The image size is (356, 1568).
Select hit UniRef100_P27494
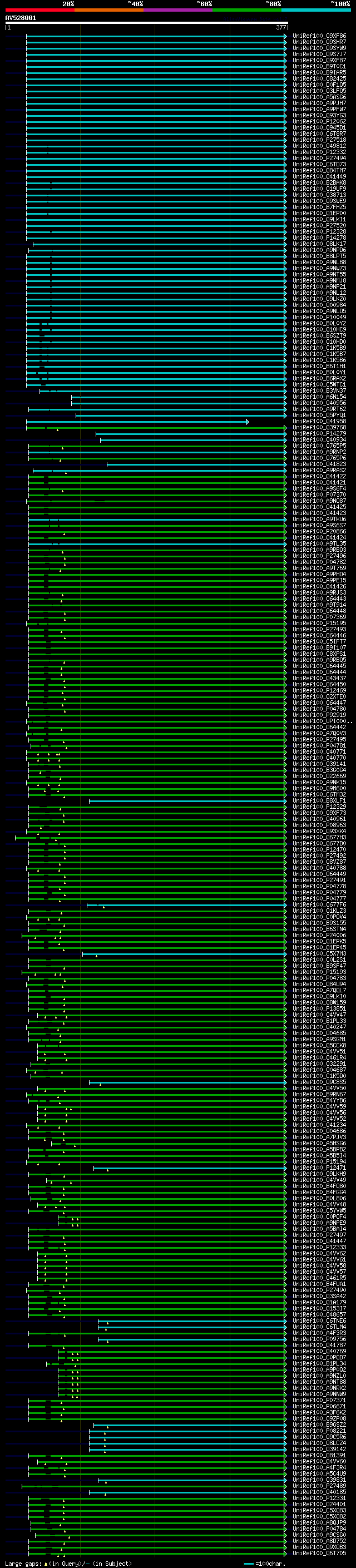pyautogui.click(x=319, y=159)
